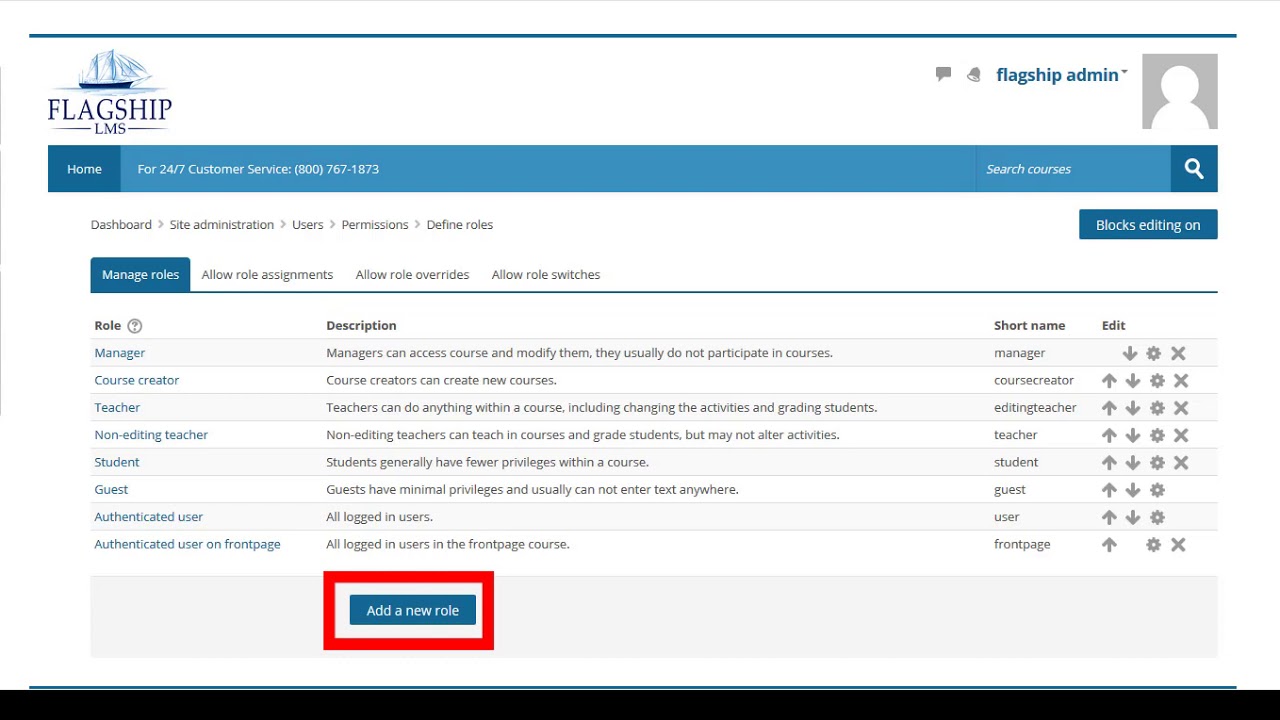Expand the flagship admin user menu

point(1062,75)
